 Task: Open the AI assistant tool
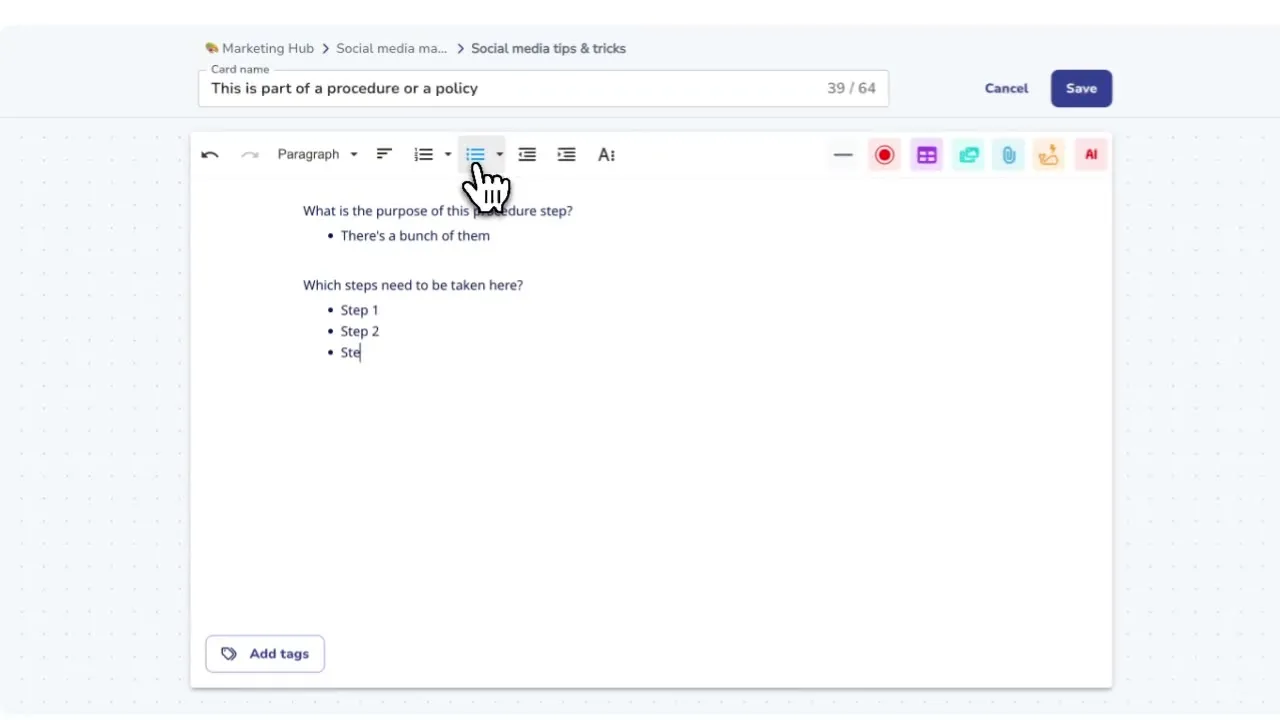(x=1091, y=155)
